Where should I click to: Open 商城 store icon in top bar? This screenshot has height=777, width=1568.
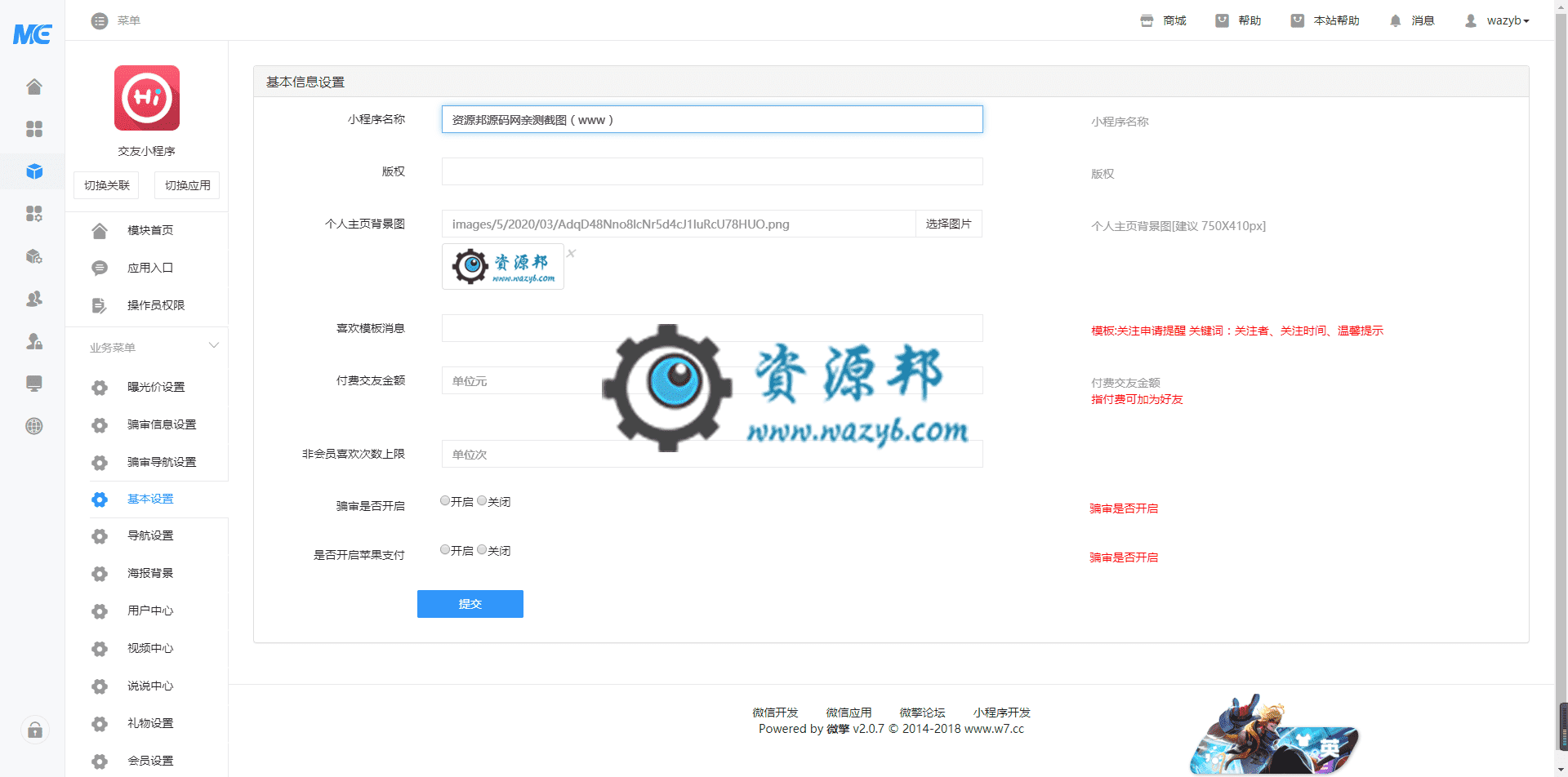pyautogui.click(x=1147, y=20)
